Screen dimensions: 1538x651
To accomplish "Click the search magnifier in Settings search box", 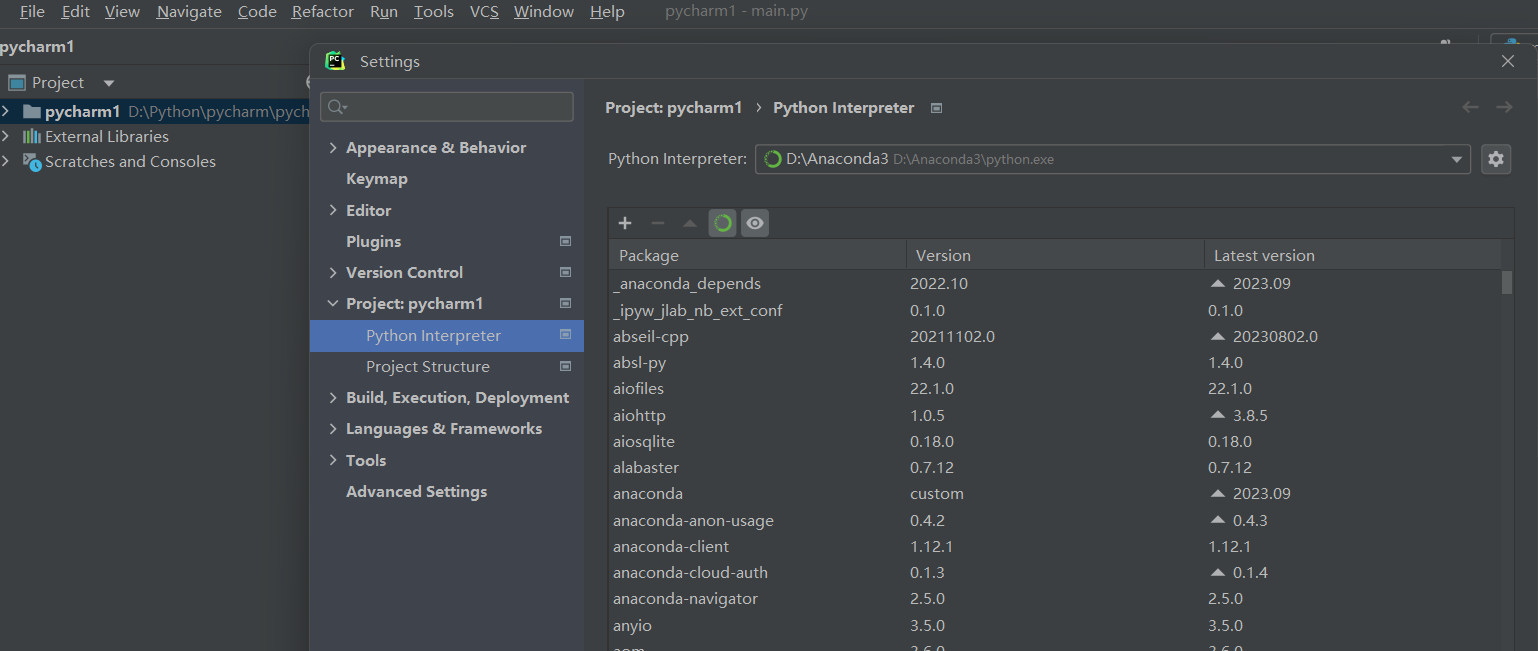I will point(336,107).
